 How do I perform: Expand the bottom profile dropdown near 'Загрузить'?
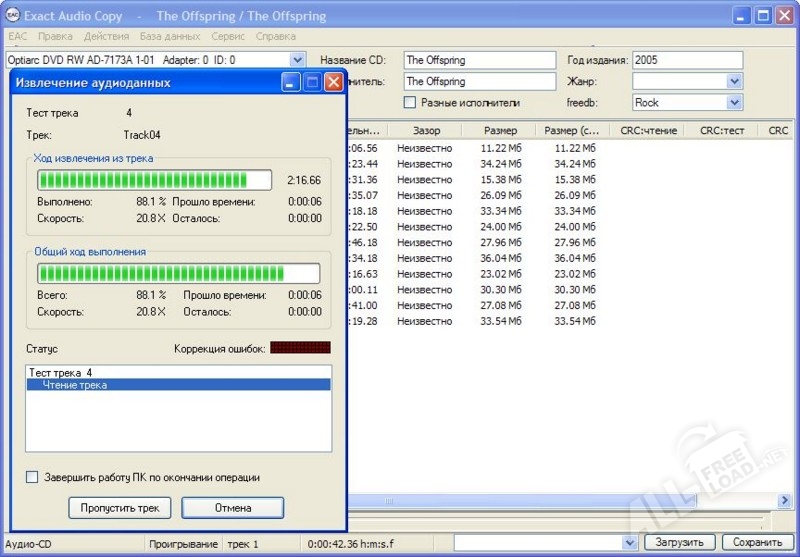[x=630, y=543]
